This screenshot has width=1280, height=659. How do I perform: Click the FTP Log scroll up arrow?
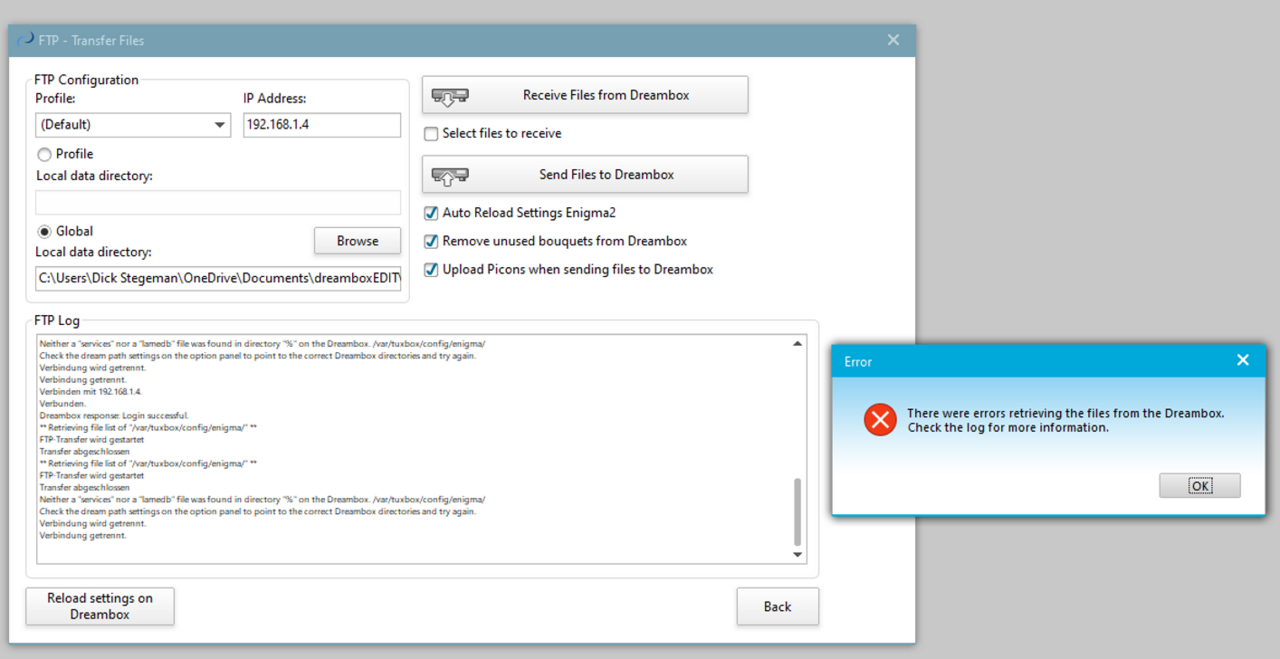[797, 344]
